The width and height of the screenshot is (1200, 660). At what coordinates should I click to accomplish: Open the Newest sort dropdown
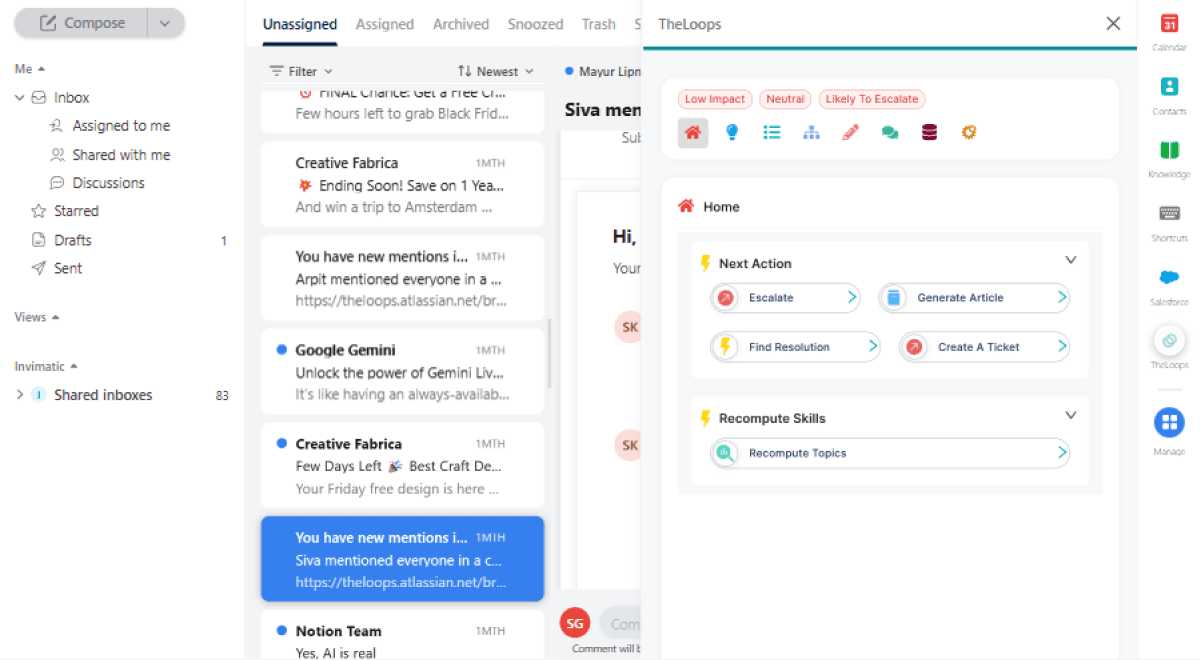pos(495,71)
